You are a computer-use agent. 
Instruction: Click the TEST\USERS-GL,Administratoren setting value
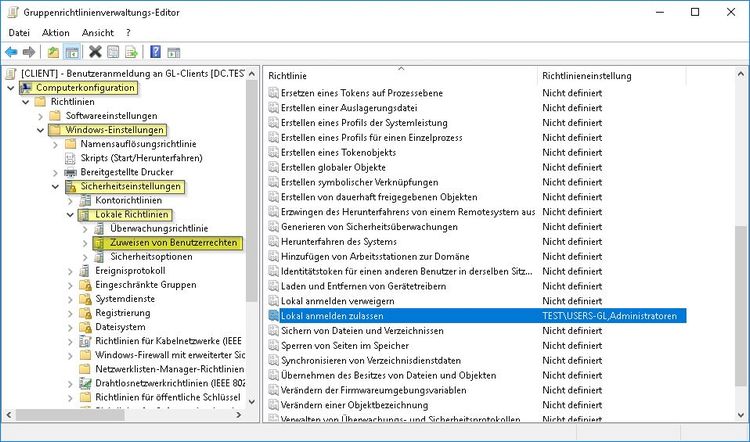click(610, 316)
